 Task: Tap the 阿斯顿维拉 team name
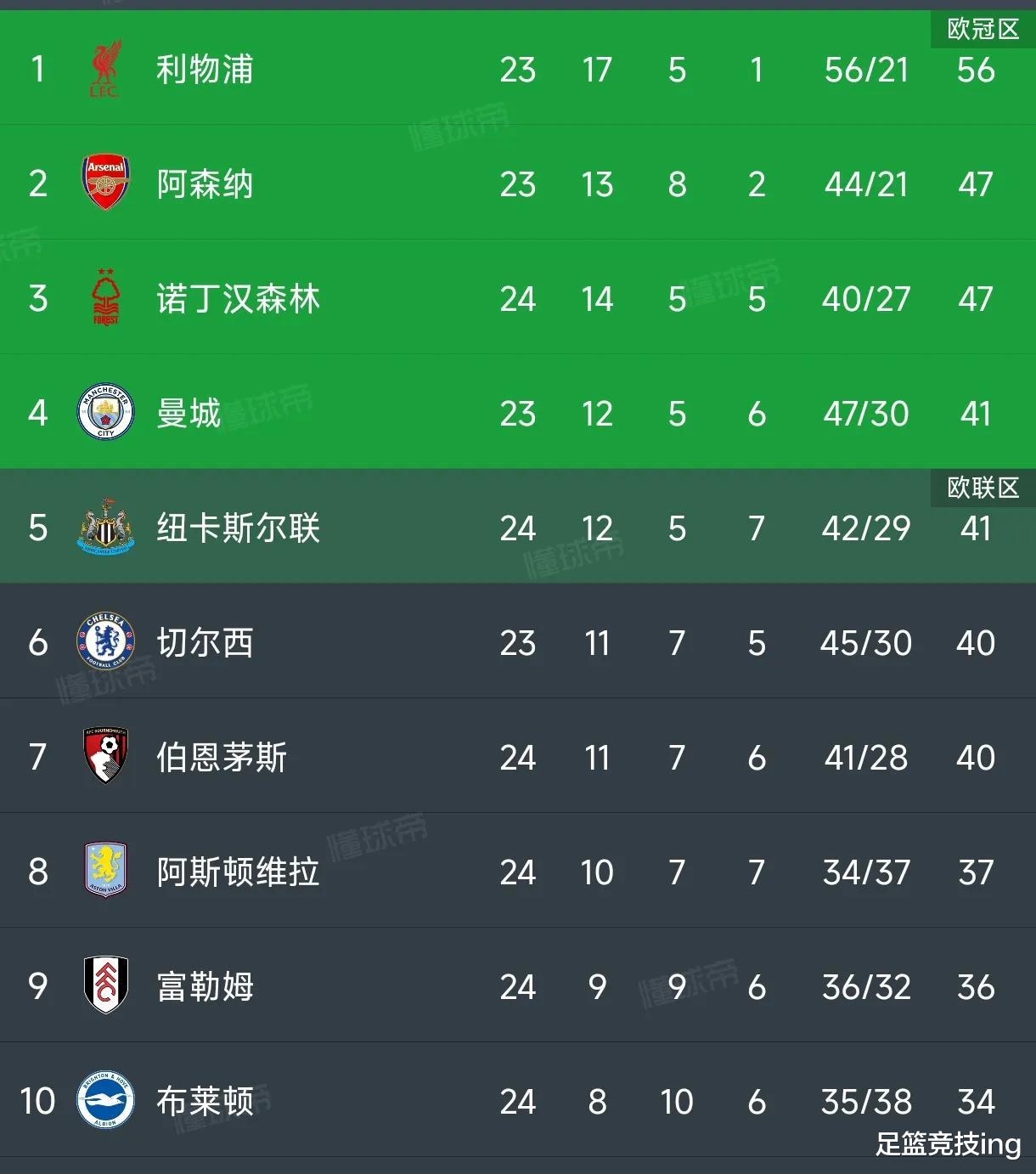[x=238, y=872]
